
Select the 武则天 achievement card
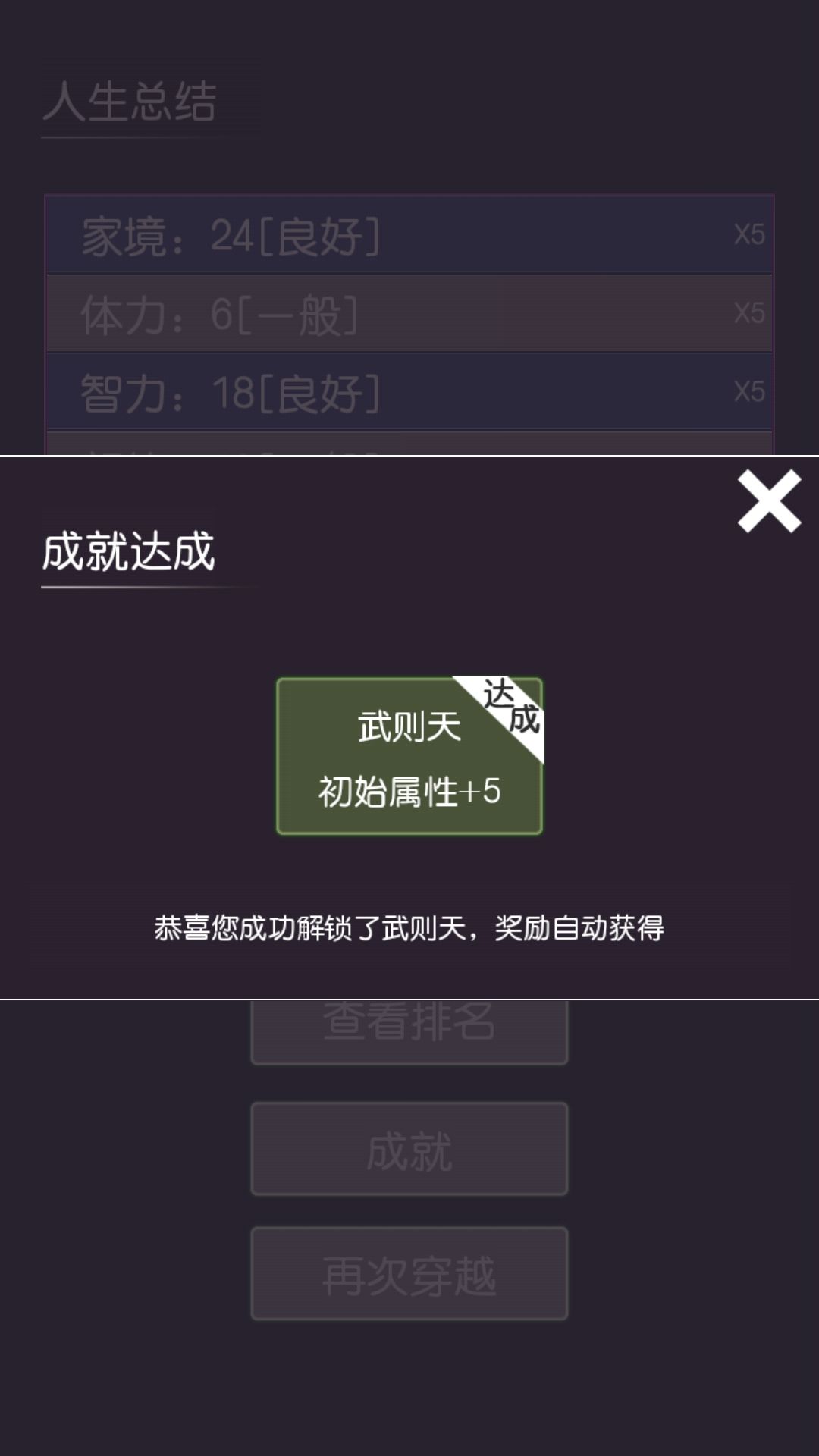409,756
